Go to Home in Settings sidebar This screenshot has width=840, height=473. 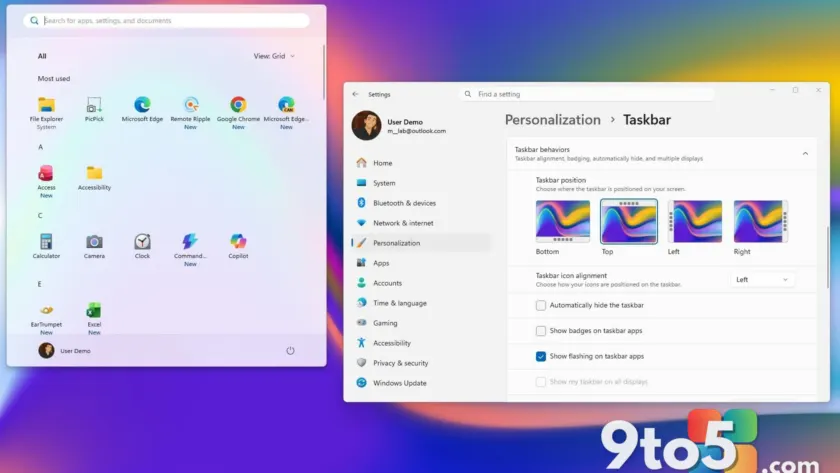[x=421, y=163]
